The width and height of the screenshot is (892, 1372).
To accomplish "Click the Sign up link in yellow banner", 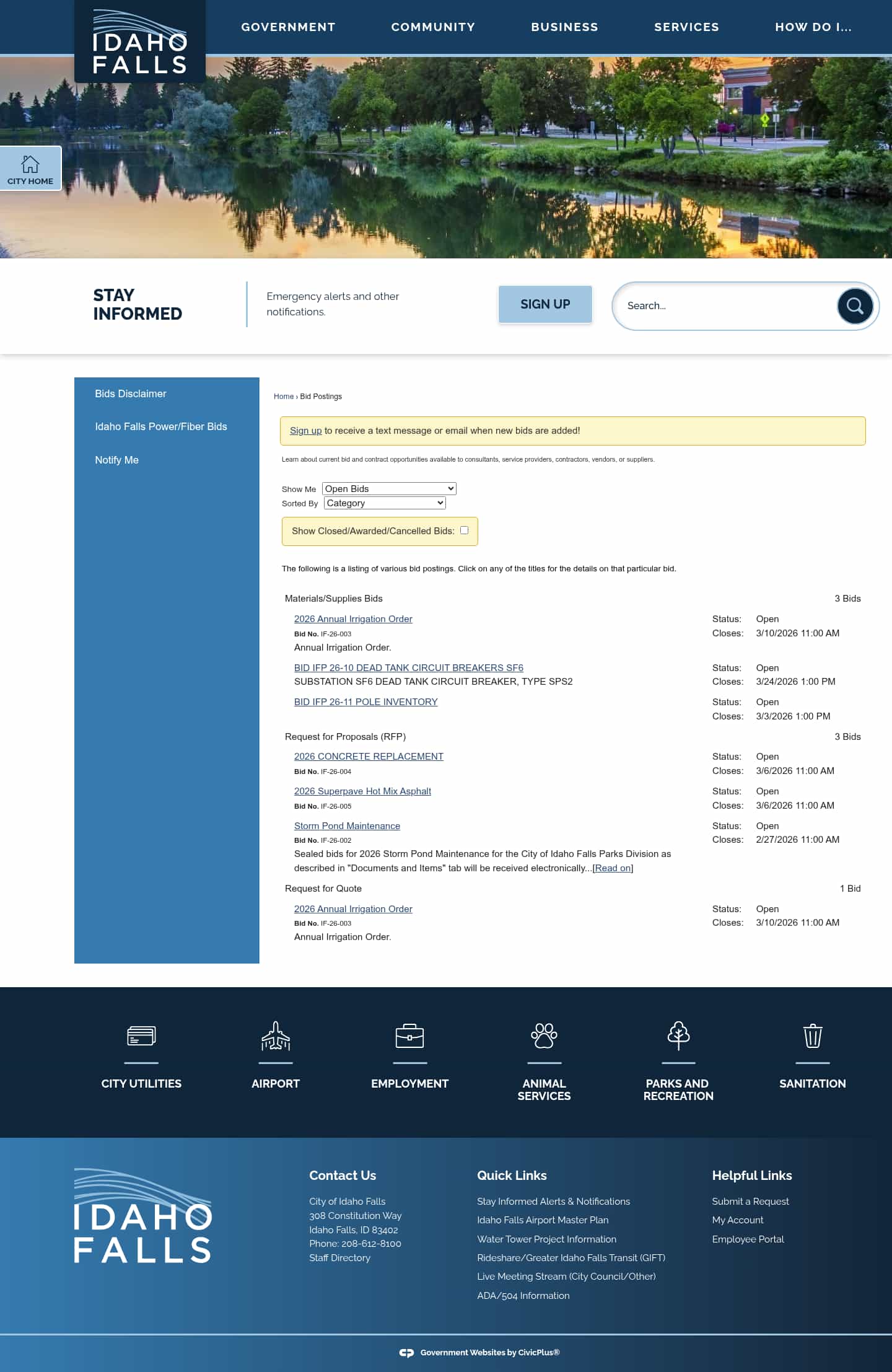I will tap(306, 431).
